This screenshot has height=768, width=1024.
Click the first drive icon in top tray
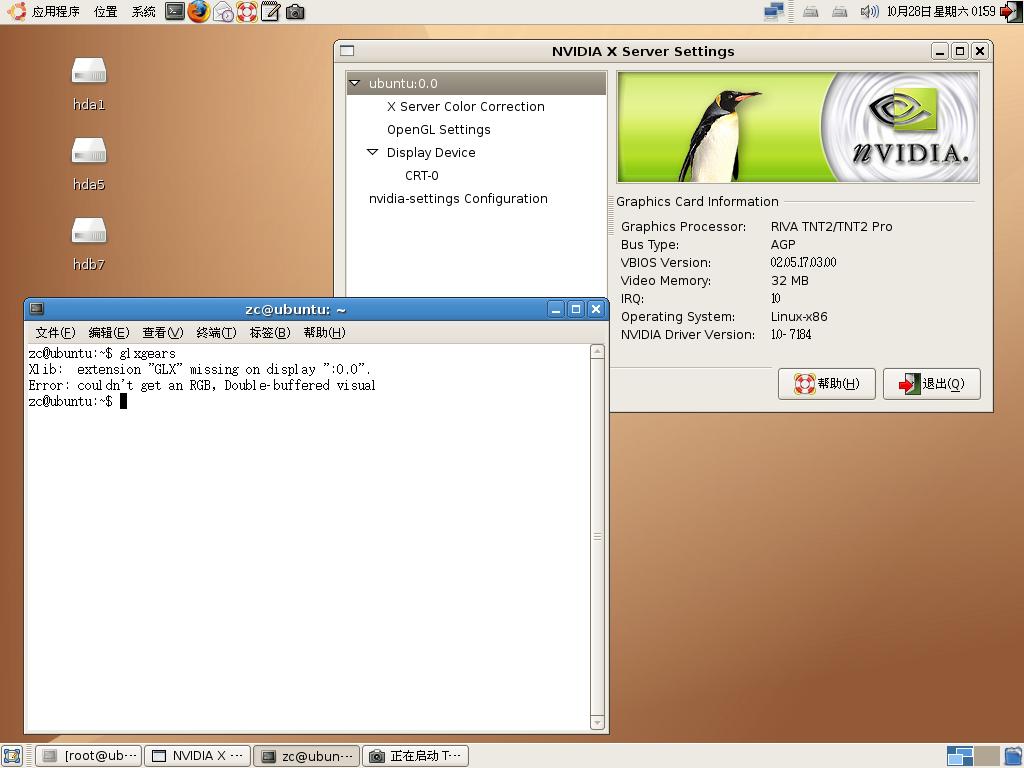pyautogui.click(x=810, y=12)
